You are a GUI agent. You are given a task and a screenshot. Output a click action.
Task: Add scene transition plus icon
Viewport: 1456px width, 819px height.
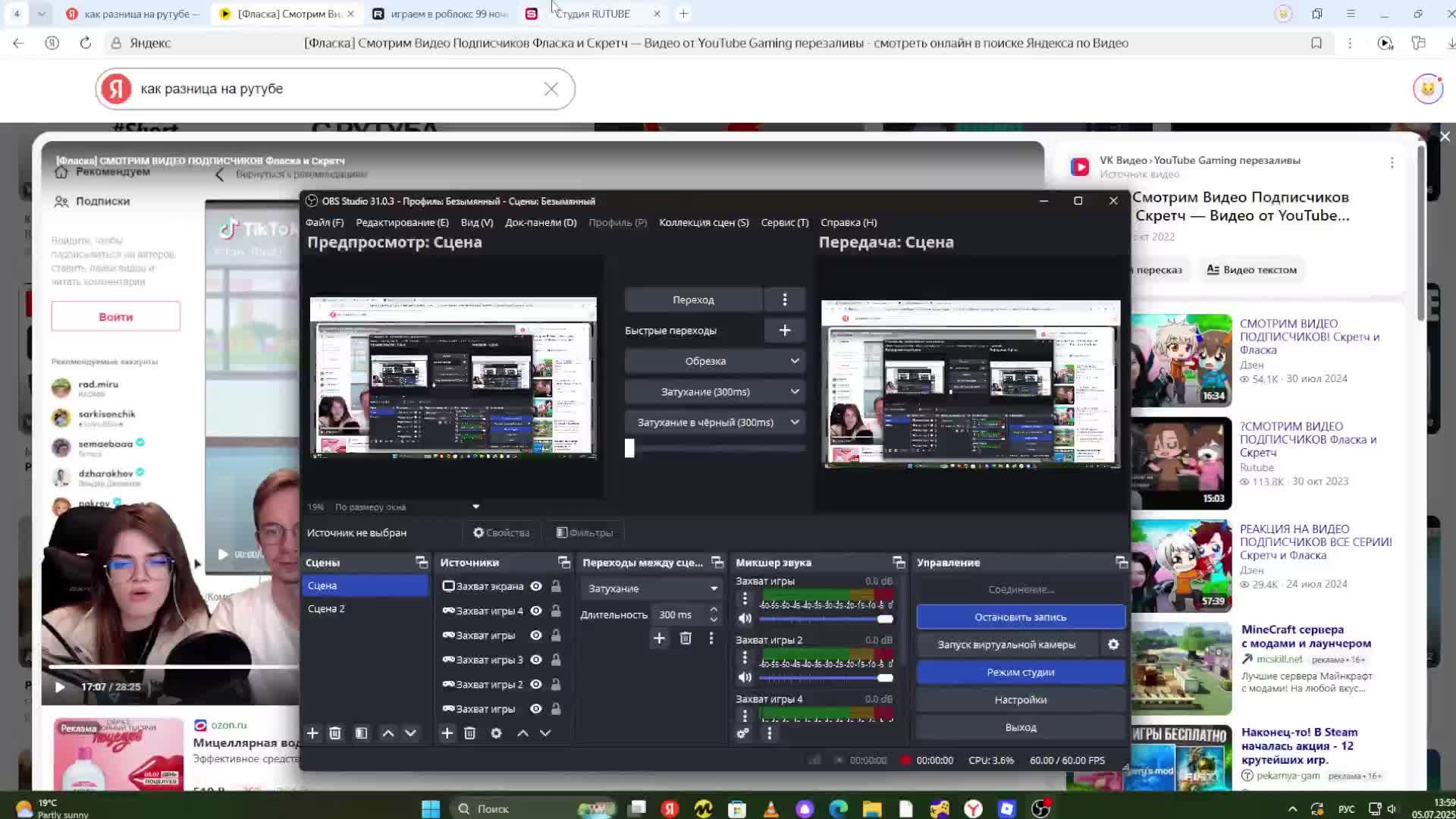(x=659, y=639)
